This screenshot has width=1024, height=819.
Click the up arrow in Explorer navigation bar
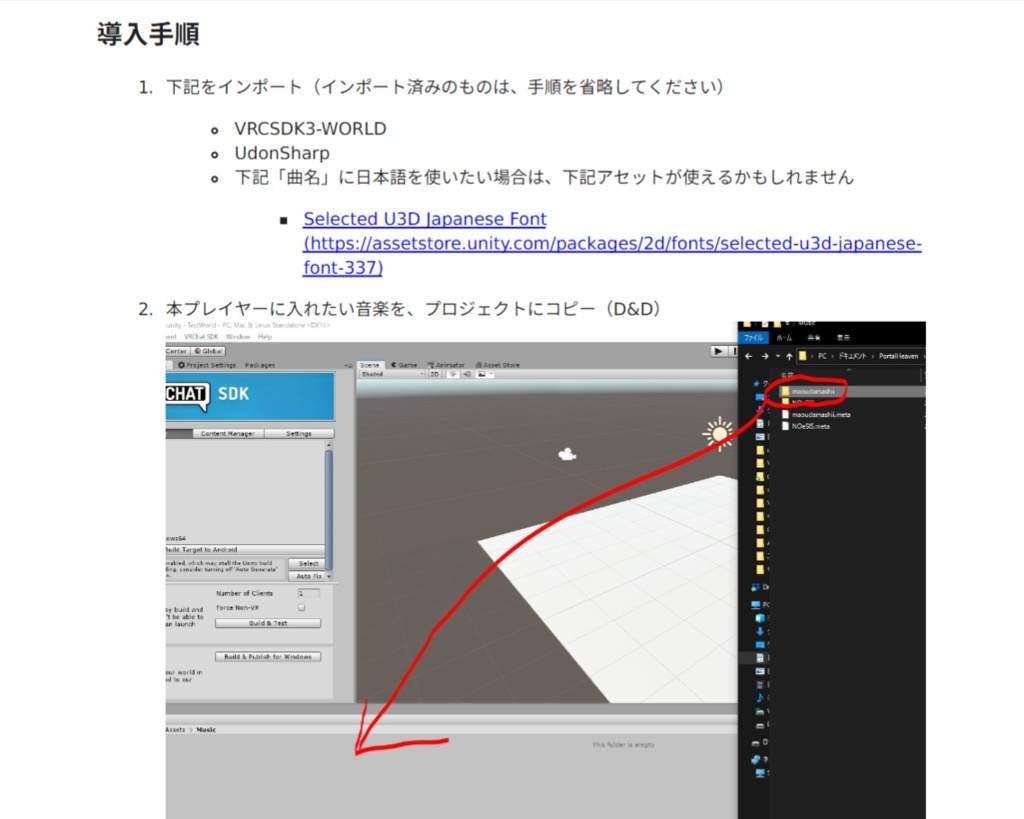[790, 356]
